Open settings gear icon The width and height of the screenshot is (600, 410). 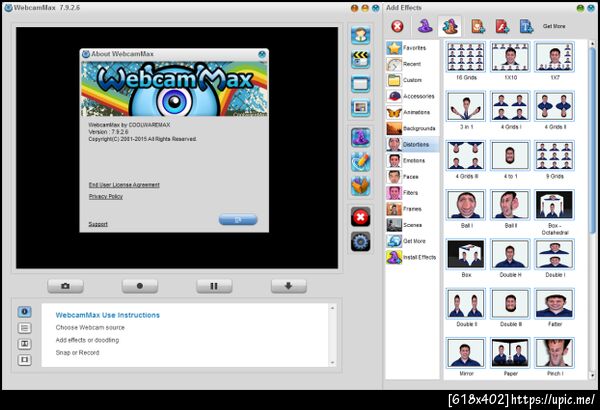tap(360, 242)
